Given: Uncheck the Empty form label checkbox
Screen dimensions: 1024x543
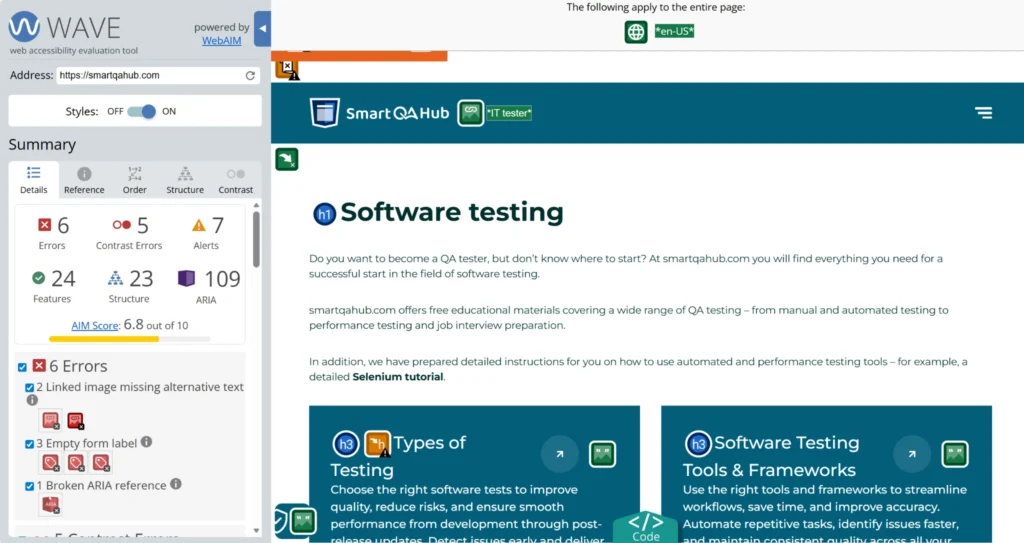Looking at the screenshot, I should (29, 444).
